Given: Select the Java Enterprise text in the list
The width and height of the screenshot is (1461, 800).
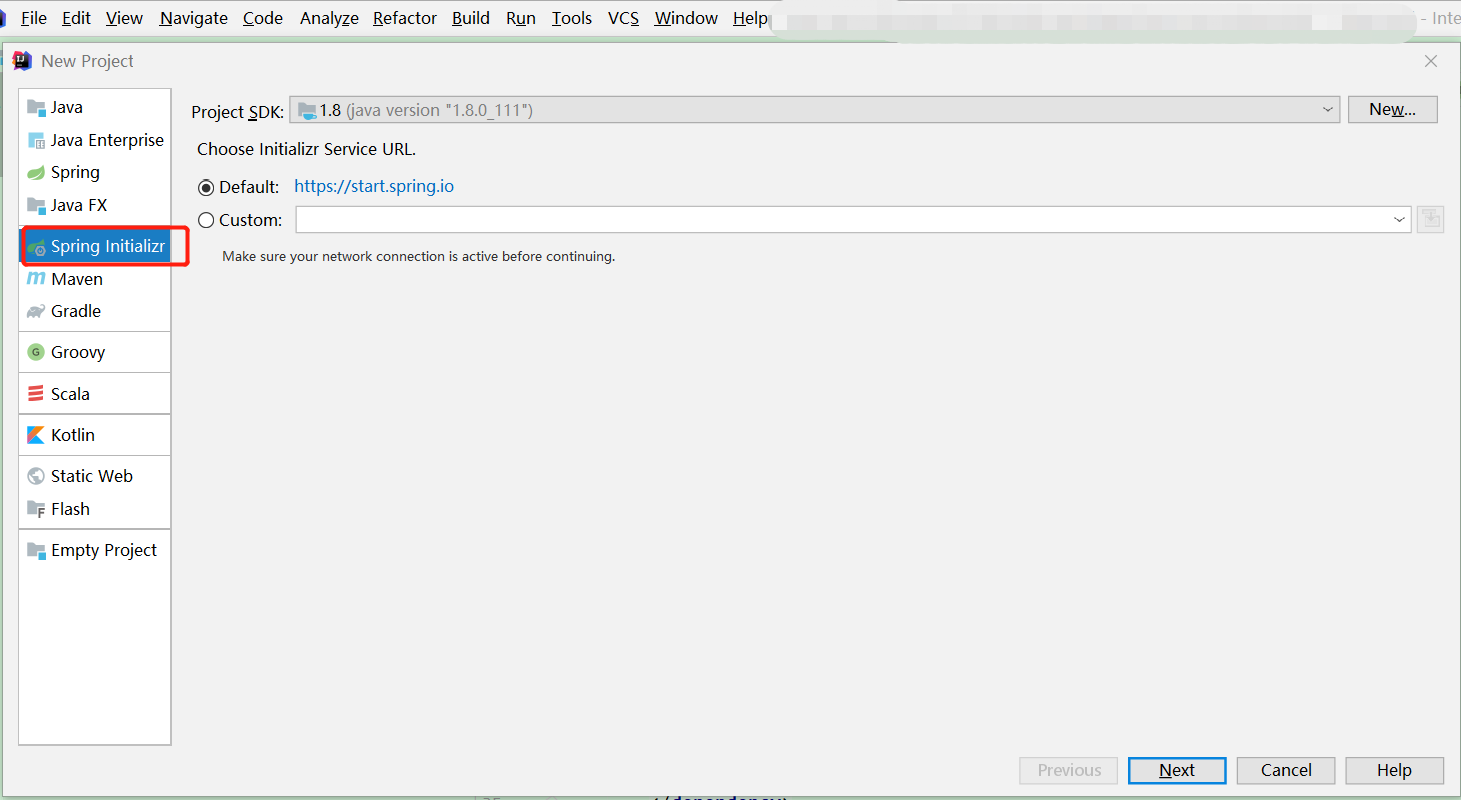Looking at the screenshot, I should (x=107, y=140).
